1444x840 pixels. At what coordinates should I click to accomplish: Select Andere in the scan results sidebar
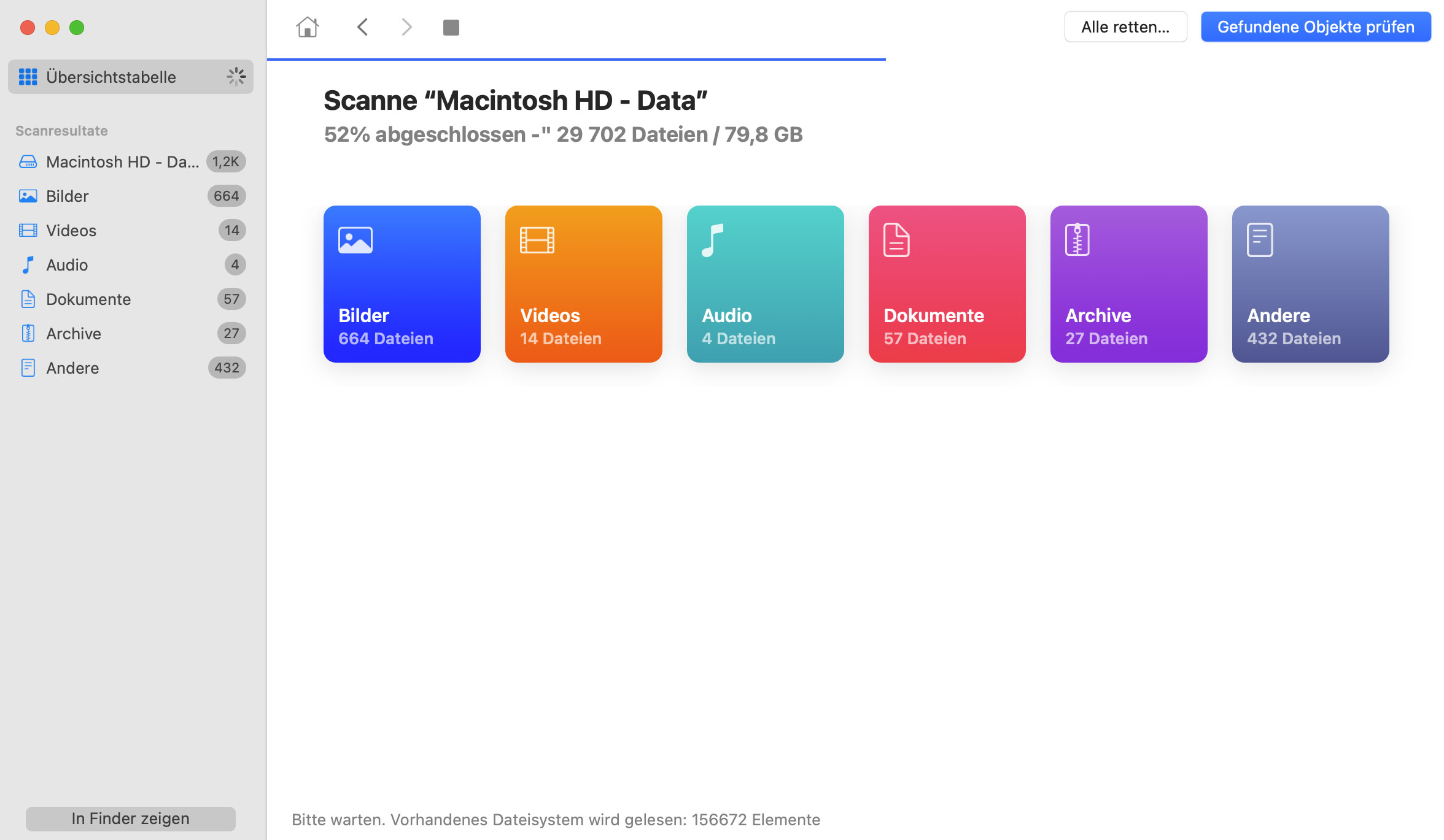72,367
